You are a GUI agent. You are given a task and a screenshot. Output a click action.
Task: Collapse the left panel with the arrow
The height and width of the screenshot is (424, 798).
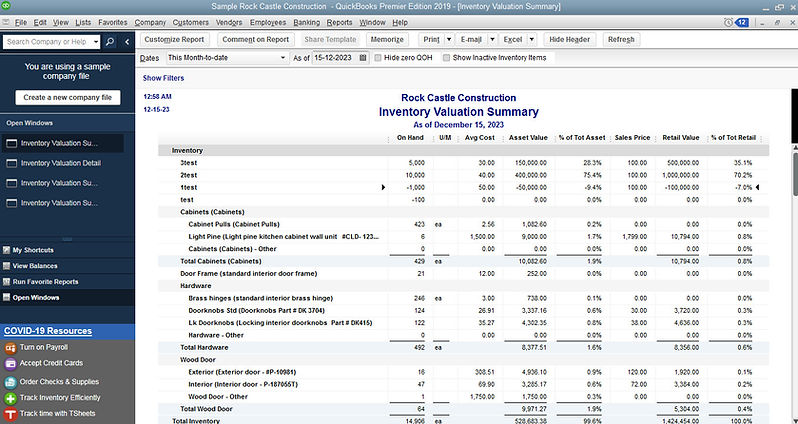(x=127, y=42)
